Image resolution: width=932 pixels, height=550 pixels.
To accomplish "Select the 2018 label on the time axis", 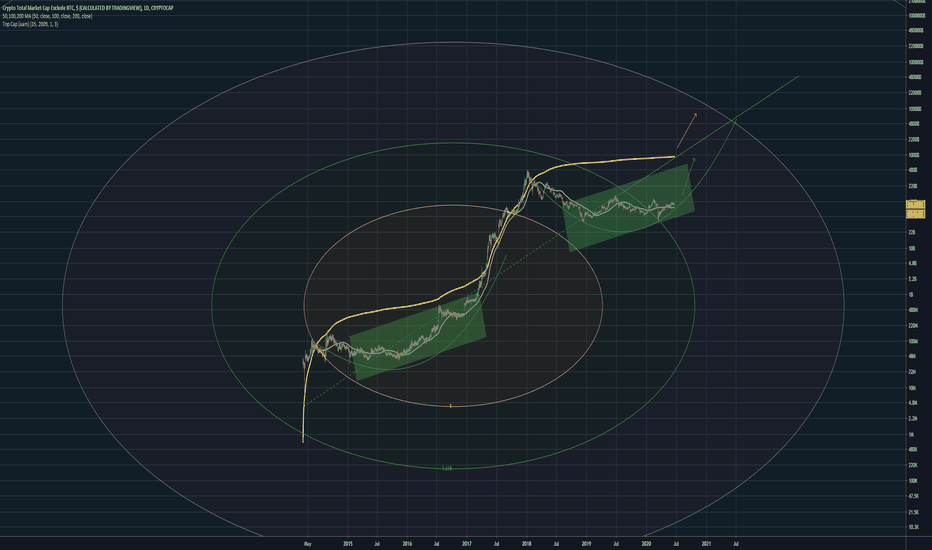I will tap(527, 543).
